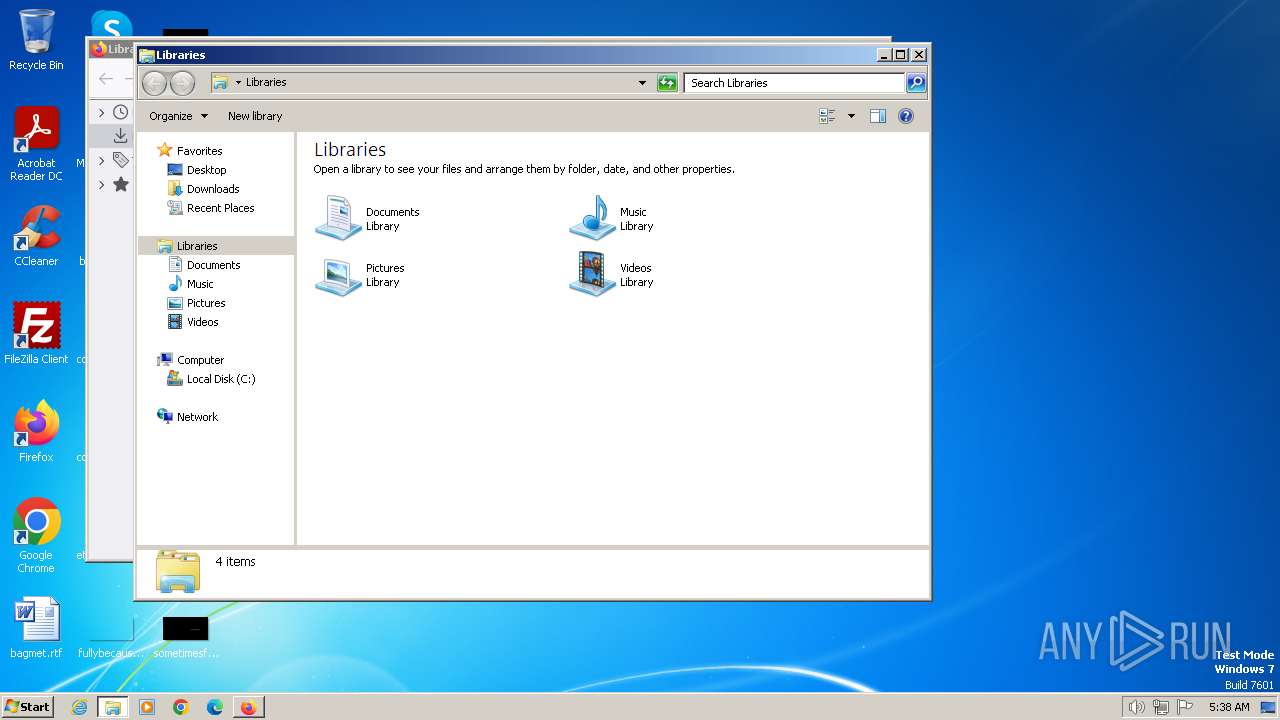Open Windows Media Player from taskbar

click(x=147, y=707)
